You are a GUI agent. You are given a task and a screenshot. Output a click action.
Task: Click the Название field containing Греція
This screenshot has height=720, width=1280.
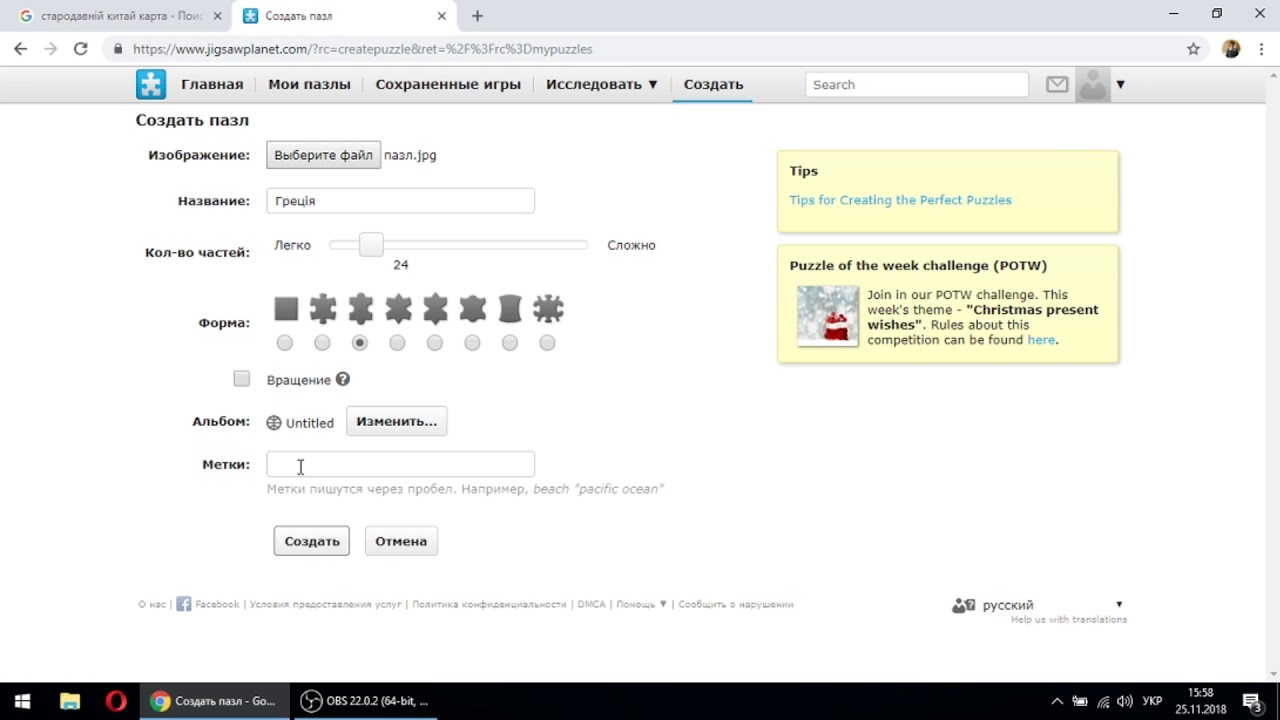coord(400,201)
